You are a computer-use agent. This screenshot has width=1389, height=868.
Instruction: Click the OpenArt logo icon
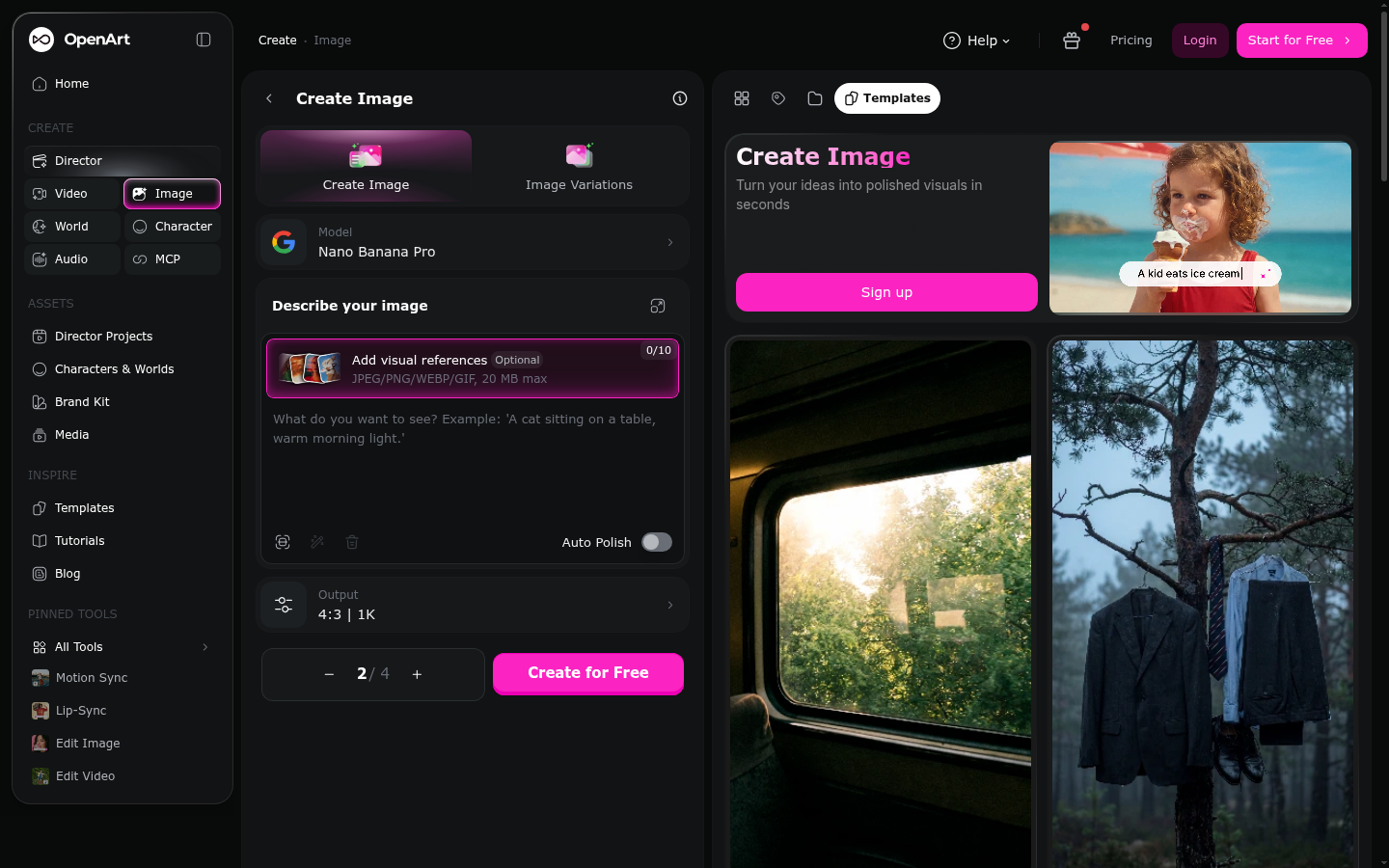tap(41, 40)
